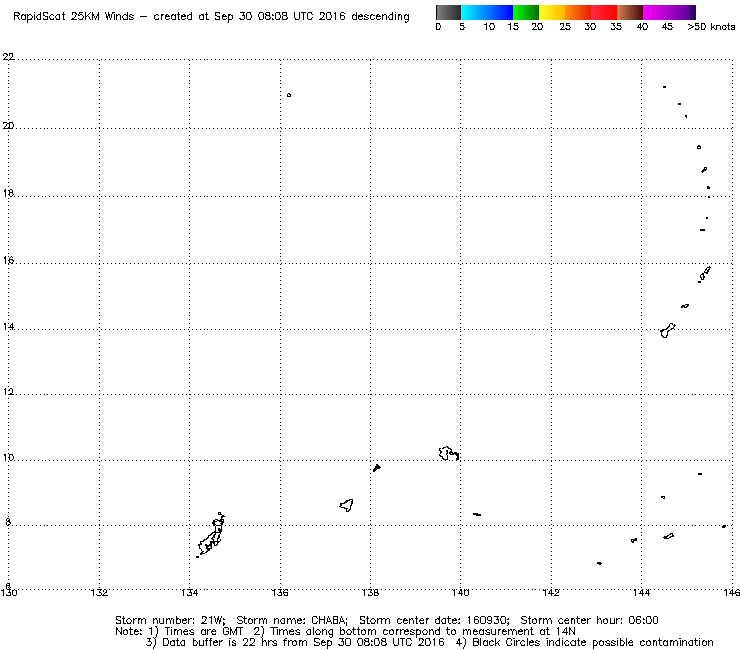Click the 'Storm name: CHABA' text
The image size is (740, 650).
pyautogui.click(x=291, y=620)
